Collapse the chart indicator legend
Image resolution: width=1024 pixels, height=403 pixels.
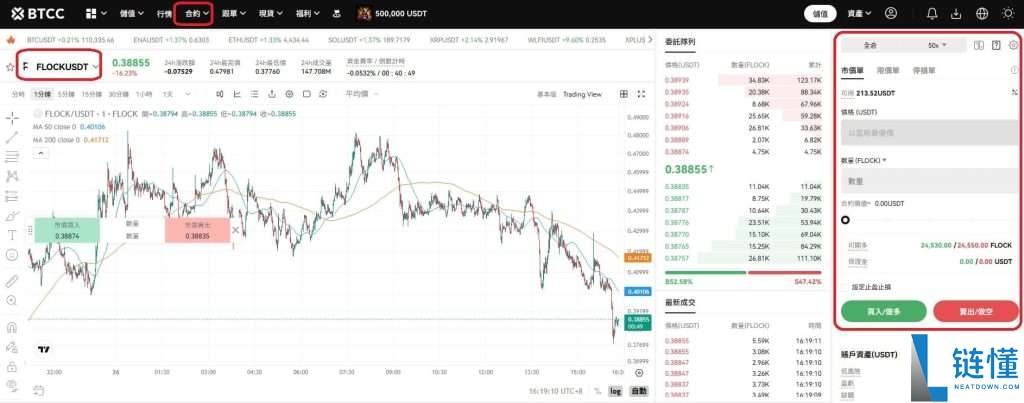pos(39,152)
